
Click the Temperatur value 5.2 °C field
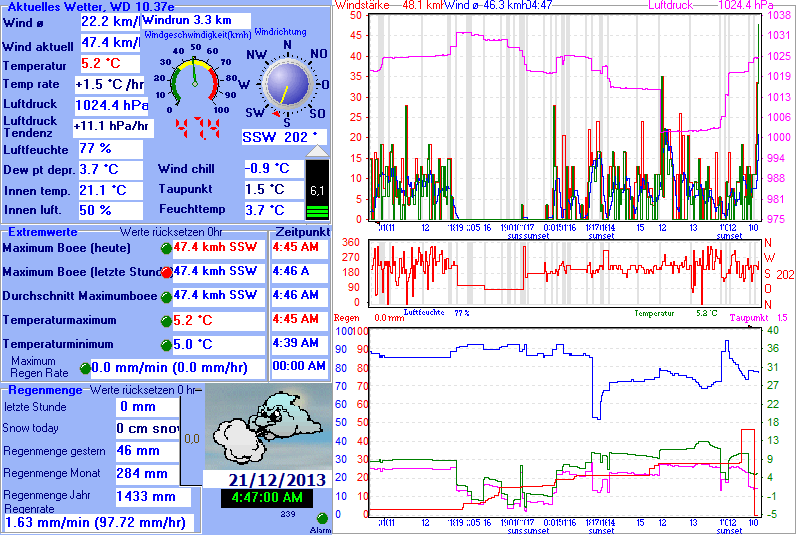(x=110, y=64)
